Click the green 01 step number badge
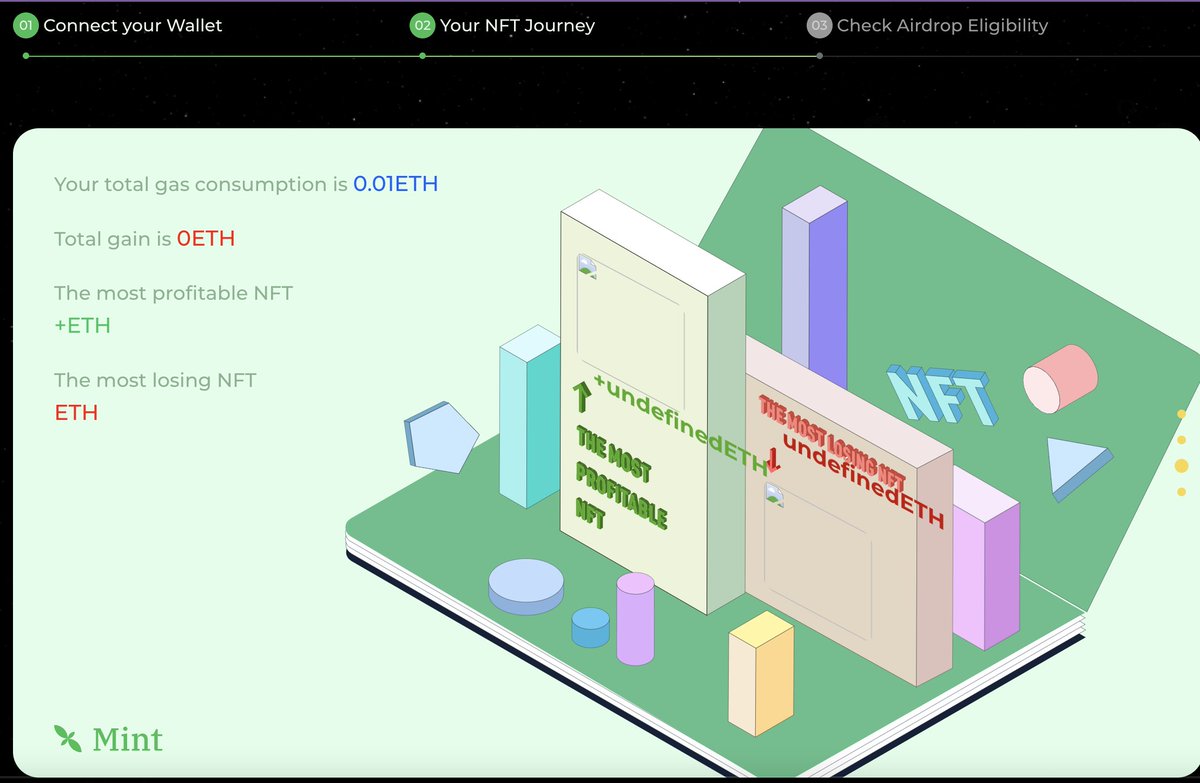 pos(25,25)
